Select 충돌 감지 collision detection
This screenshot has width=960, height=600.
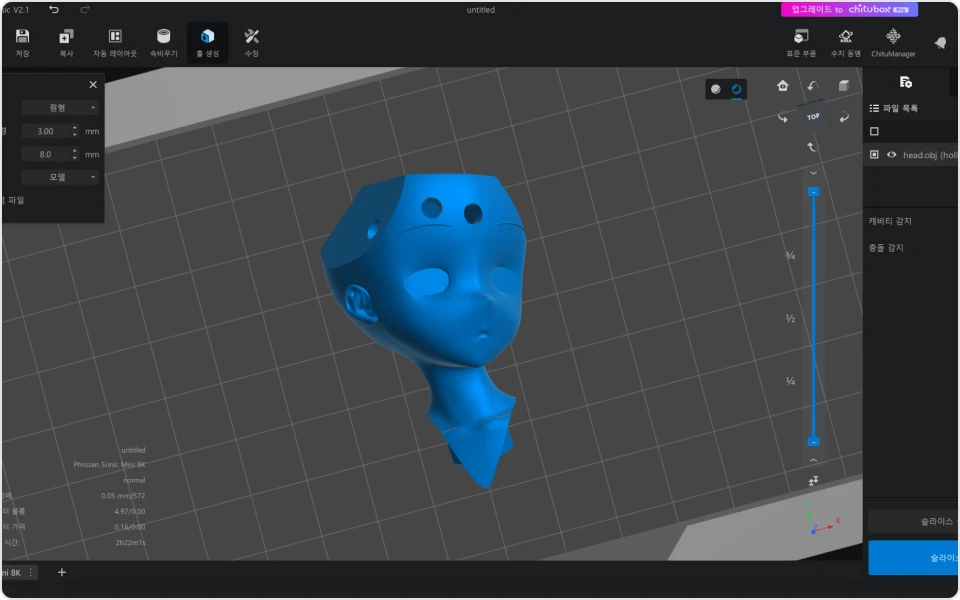[885, 248]
